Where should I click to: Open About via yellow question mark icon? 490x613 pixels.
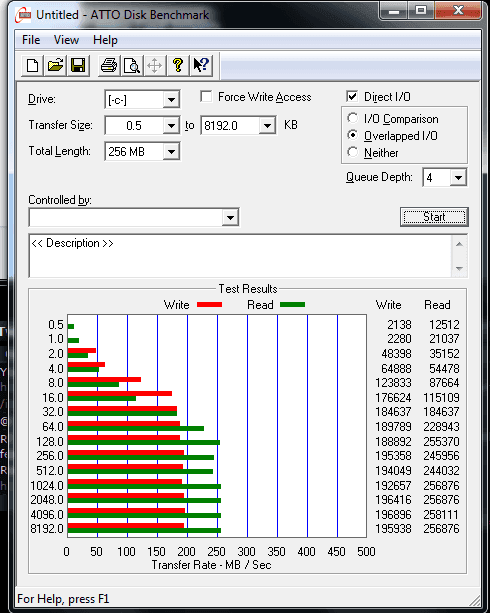tap(178, 65)
